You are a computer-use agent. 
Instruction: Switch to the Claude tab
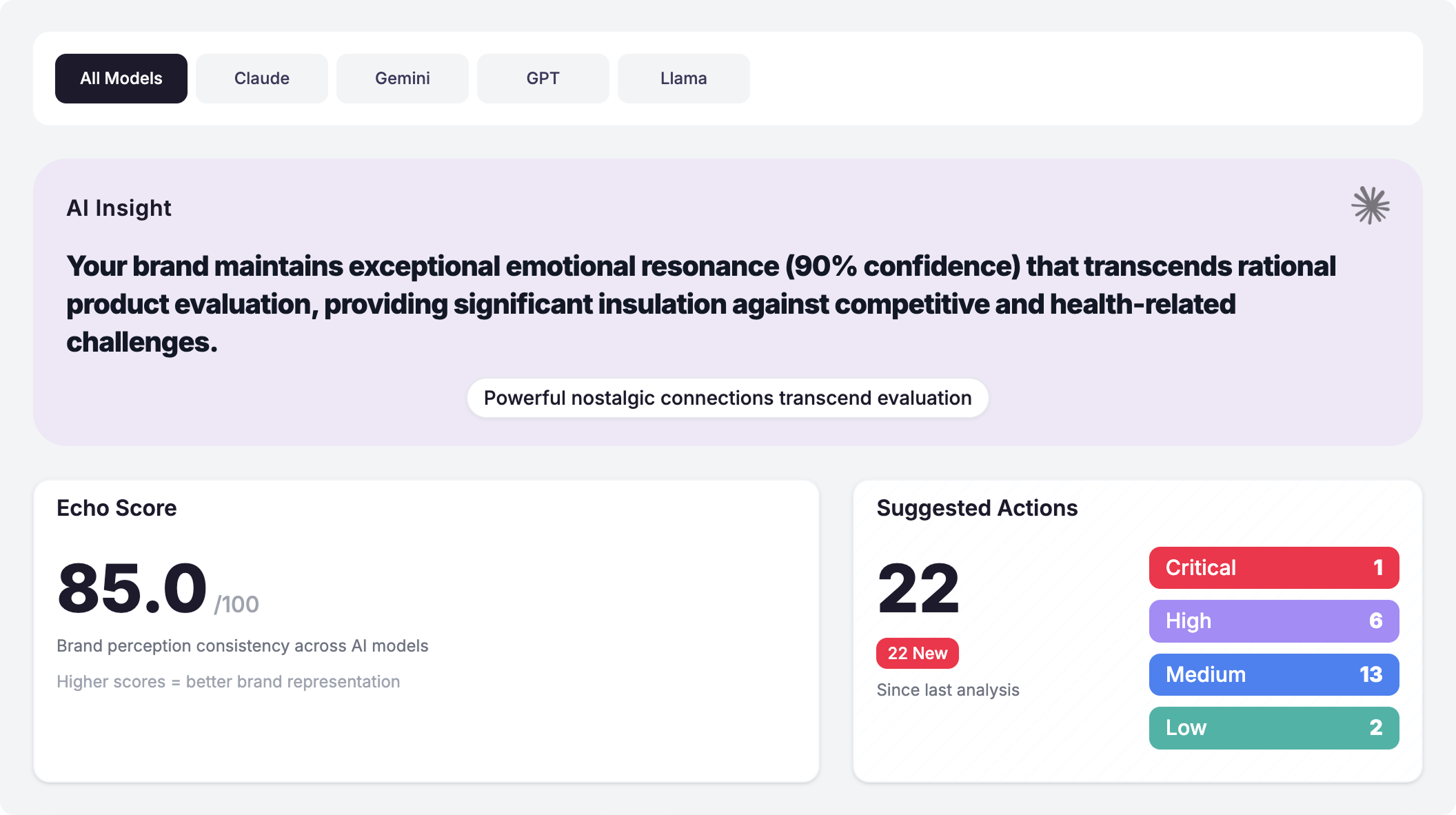pos(262,79)
